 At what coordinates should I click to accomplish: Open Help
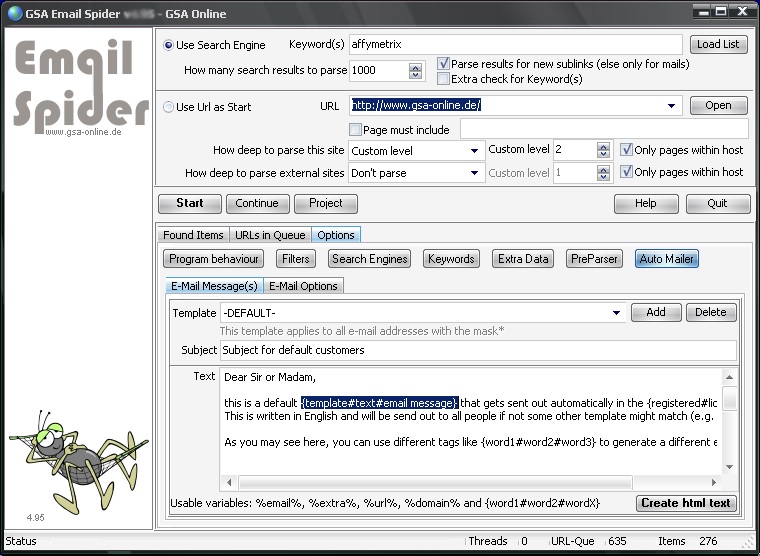[646, 204]
